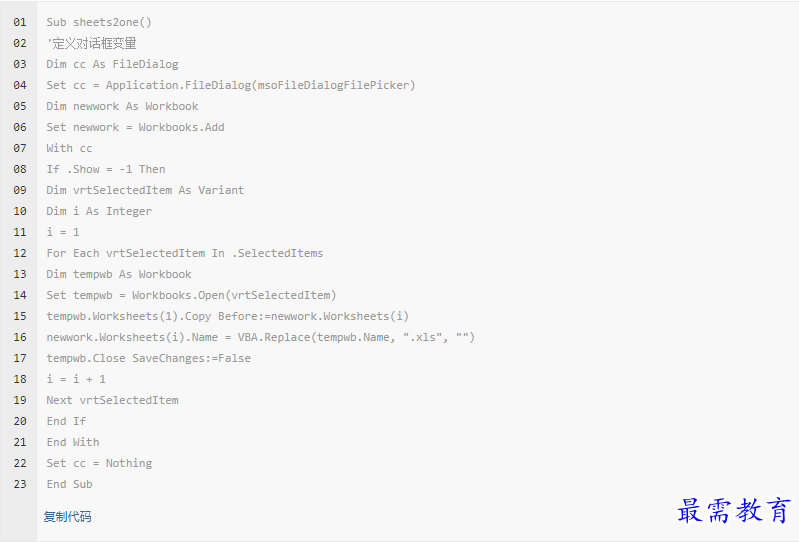The height and width of the screenshot is (542, 799).
Task: Click the For Each vrtSelectedItem line
Action: click(x=184, y=253)
